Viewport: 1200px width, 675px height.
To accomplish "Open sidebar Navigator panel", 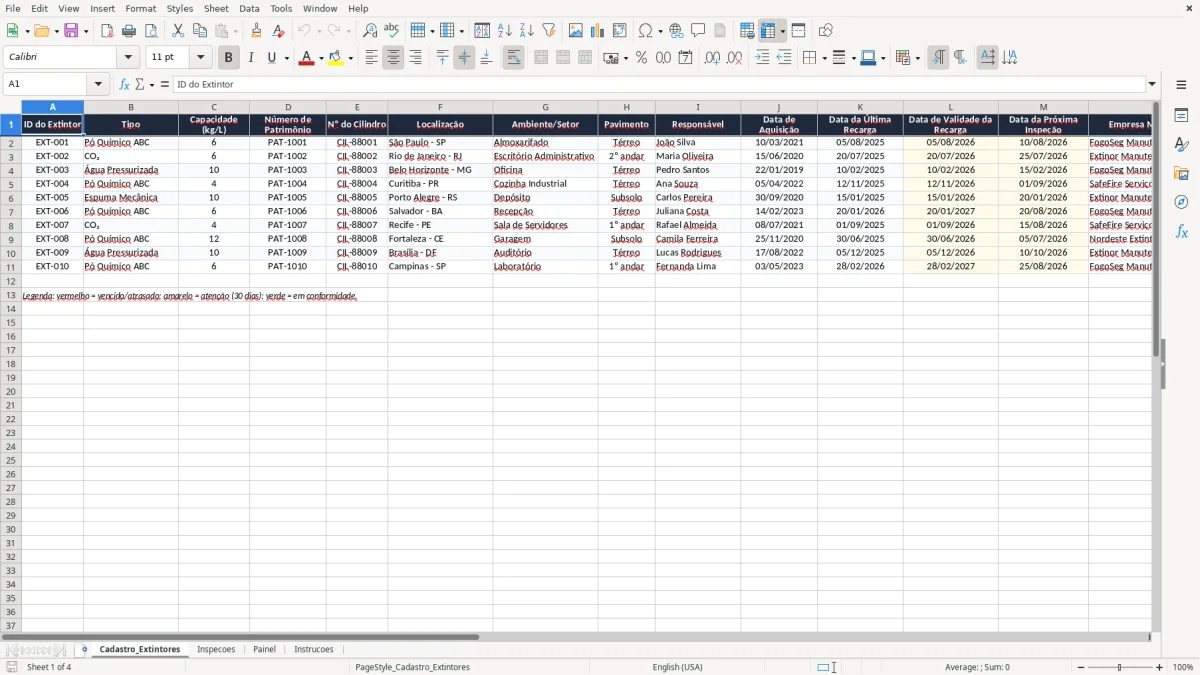I will [x=1181, y=202].
